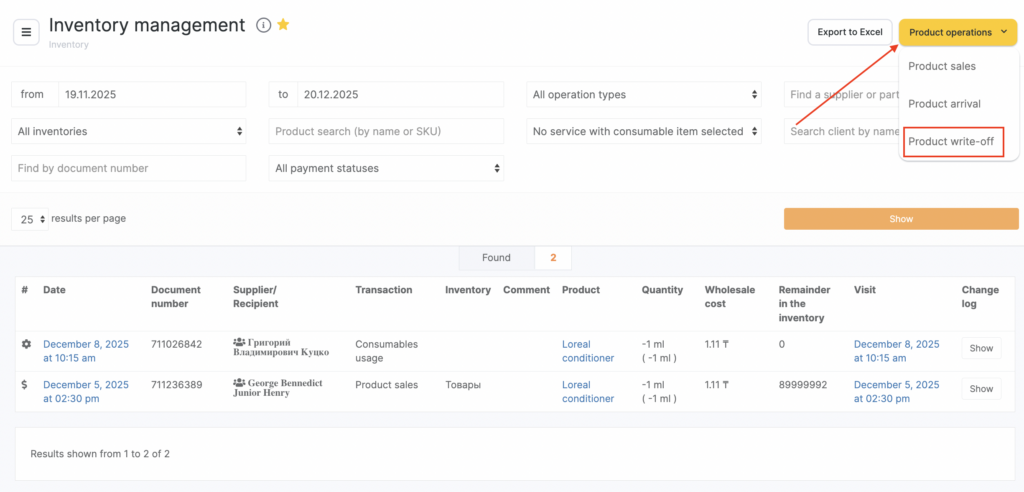Show change log for December 5 row
Screen dimensions: 1024x492
pos(980,389)
